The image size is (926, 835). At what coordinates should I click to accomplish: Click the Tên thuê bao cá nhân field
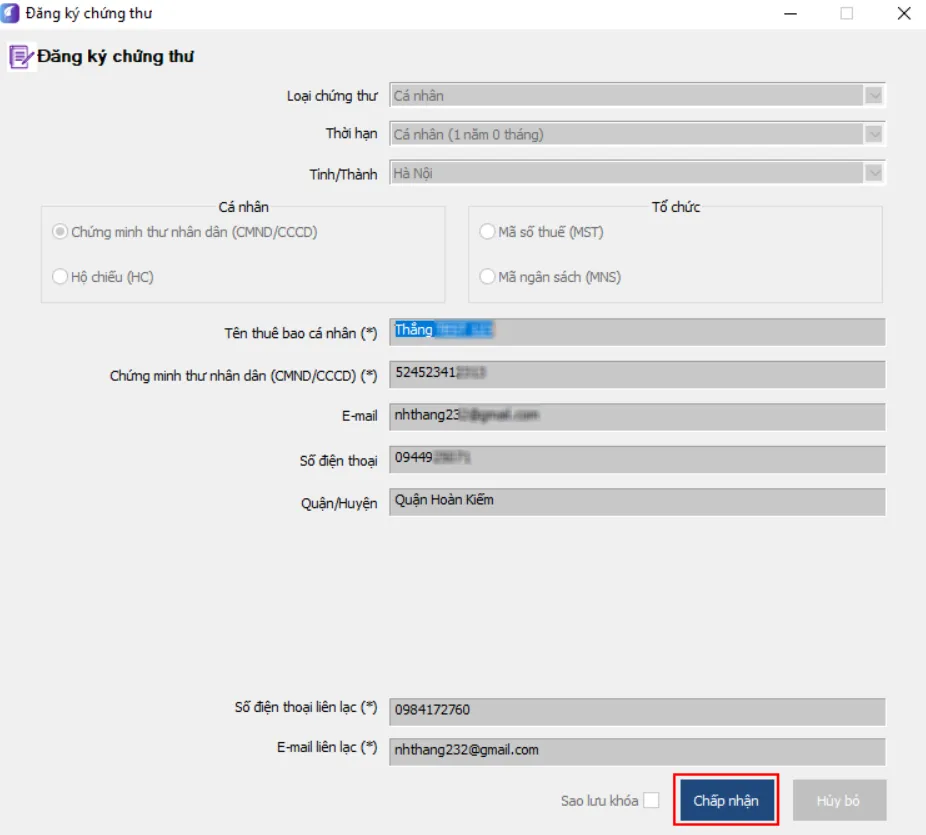pyautogui.click(x=636, y=331)
